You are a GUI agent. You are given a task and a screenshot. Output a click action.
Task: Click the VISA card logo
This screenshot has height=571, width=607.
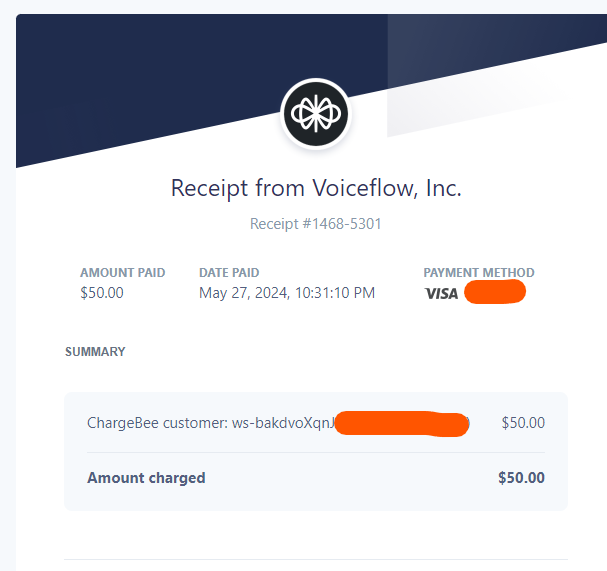pos(441,294)
